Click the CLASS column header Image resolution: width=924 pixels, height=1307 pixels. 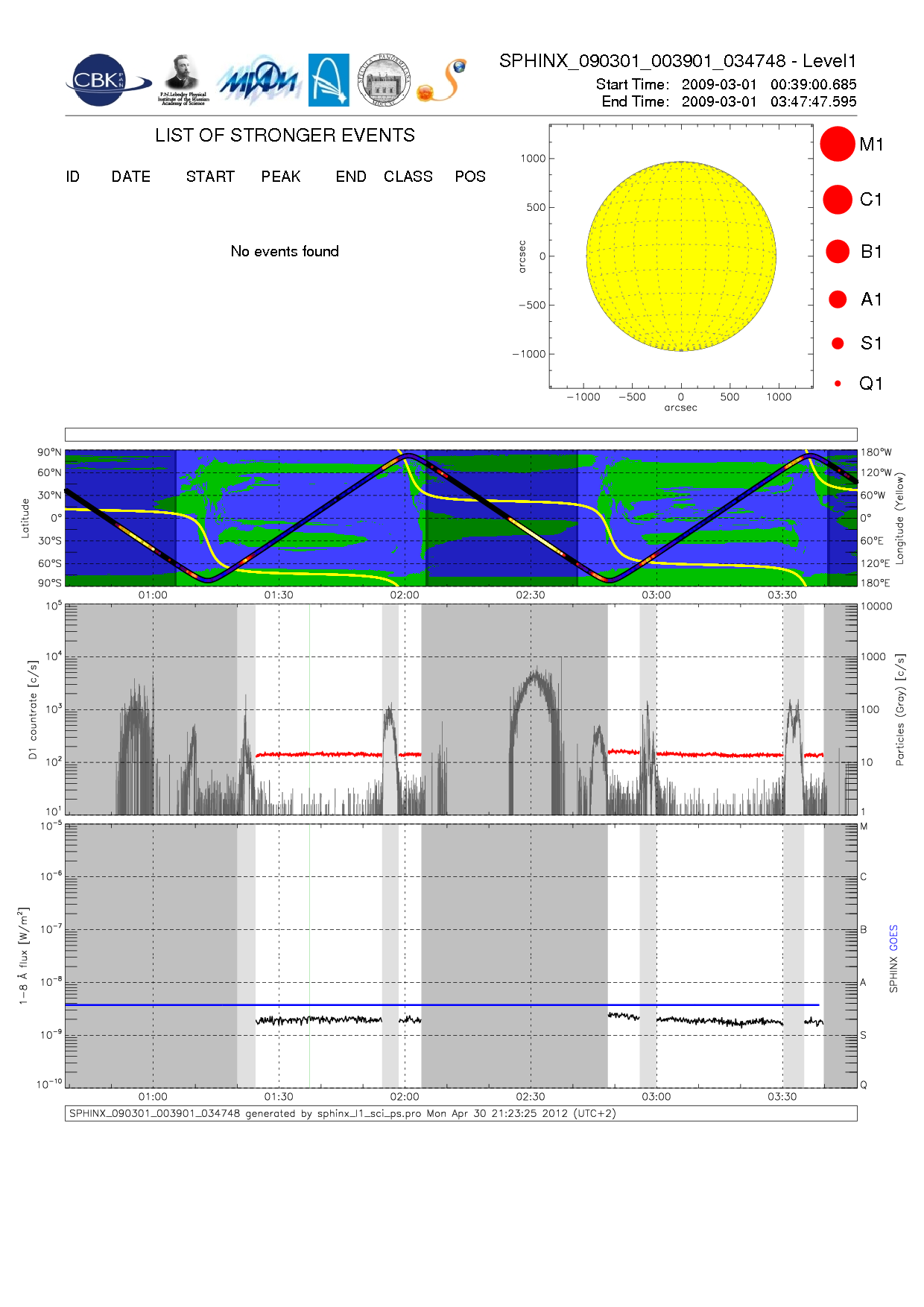point(408,177)
